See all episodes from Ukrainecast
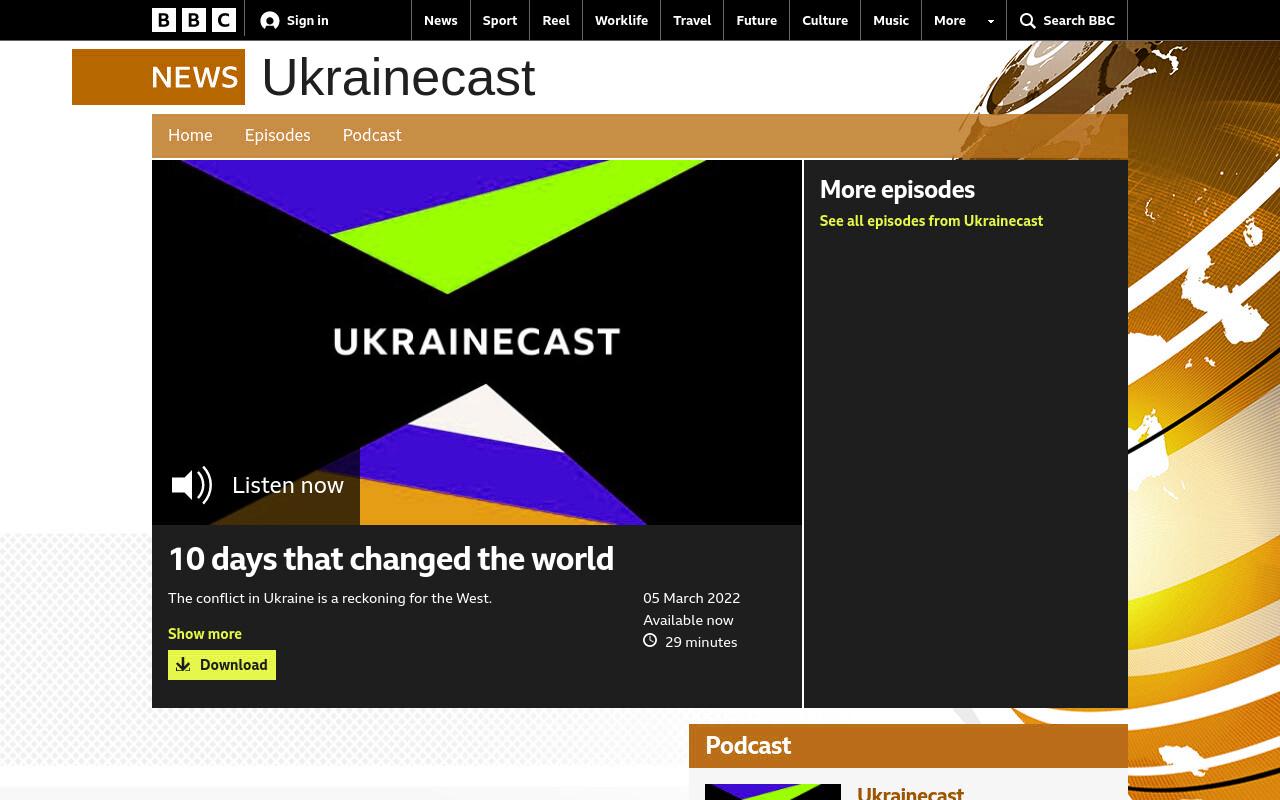The width and height of the screenshot is (1280, 800). pos(931,221)
